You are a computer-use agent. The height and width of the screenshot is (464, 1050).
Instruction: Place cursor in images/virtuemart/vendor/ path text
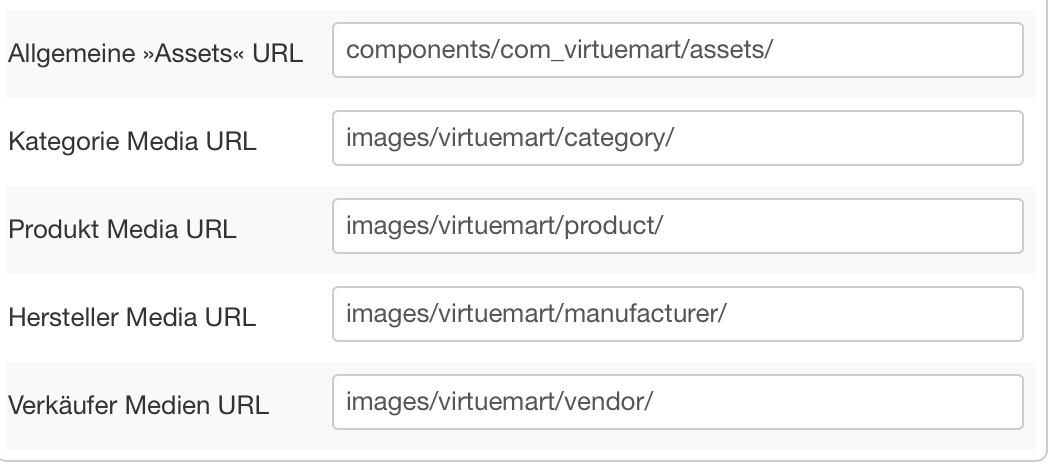point(499,402)
